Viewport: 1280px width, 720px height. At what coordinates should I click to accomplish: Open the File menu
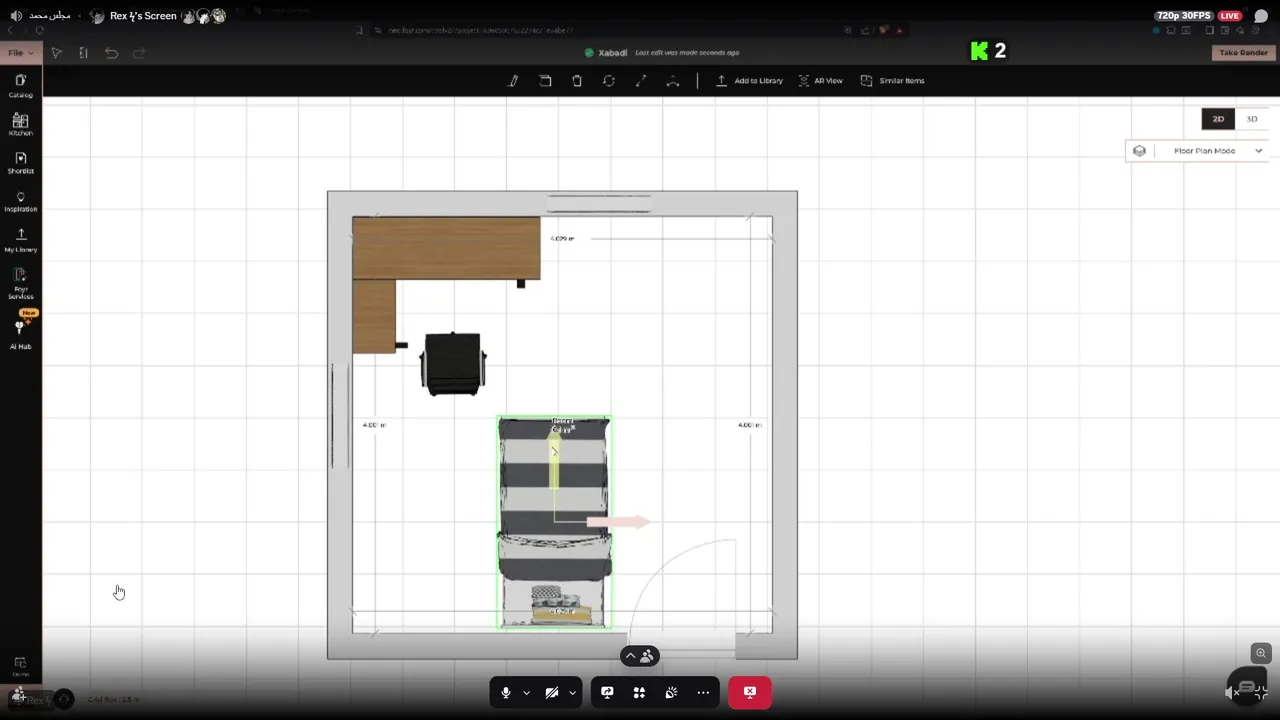pos(20,53)
